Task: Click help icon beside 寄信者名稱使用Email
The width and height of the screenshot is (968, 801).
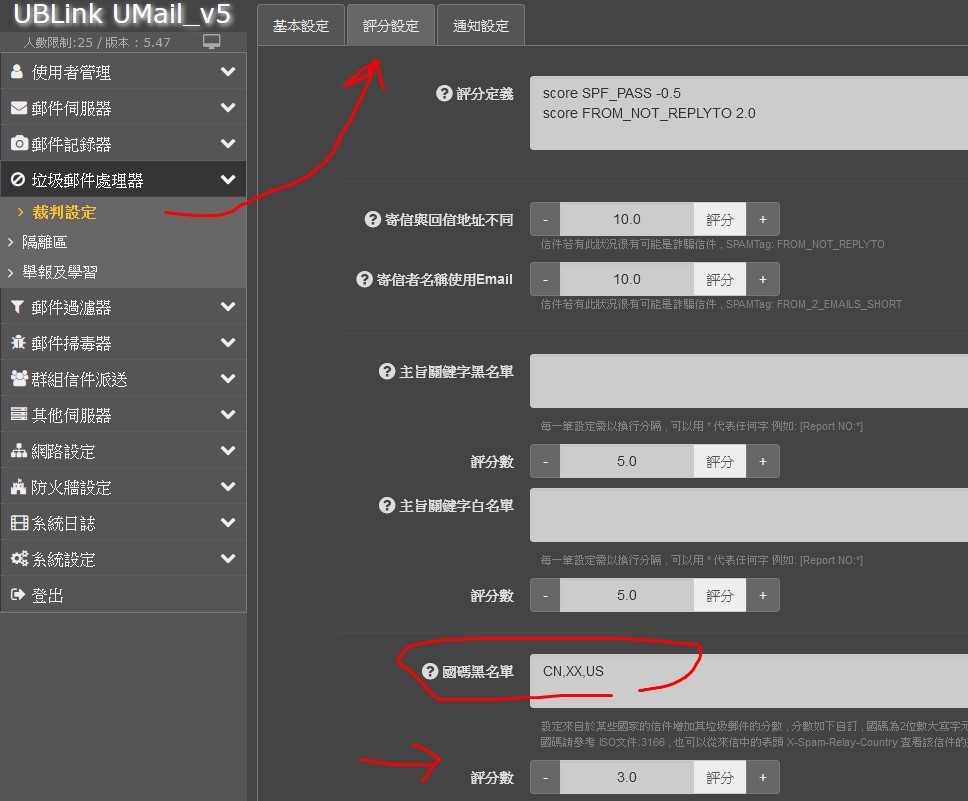Action: (x=364, y=279)
